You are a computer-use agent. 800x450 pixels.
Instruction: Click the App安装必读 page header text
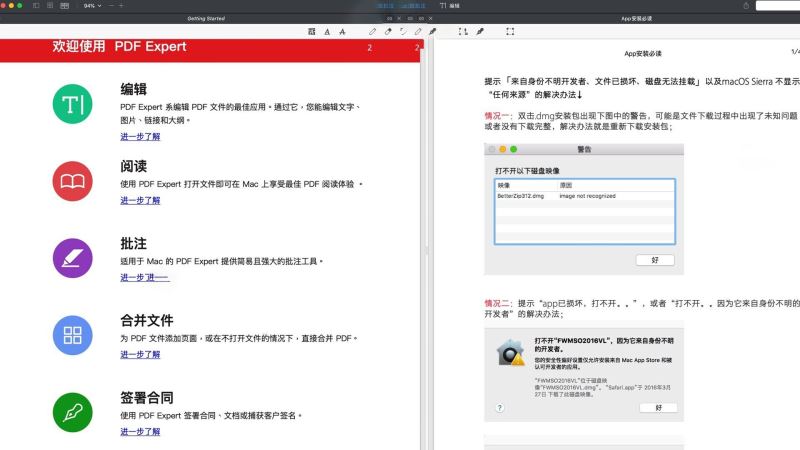coord(643,53)
